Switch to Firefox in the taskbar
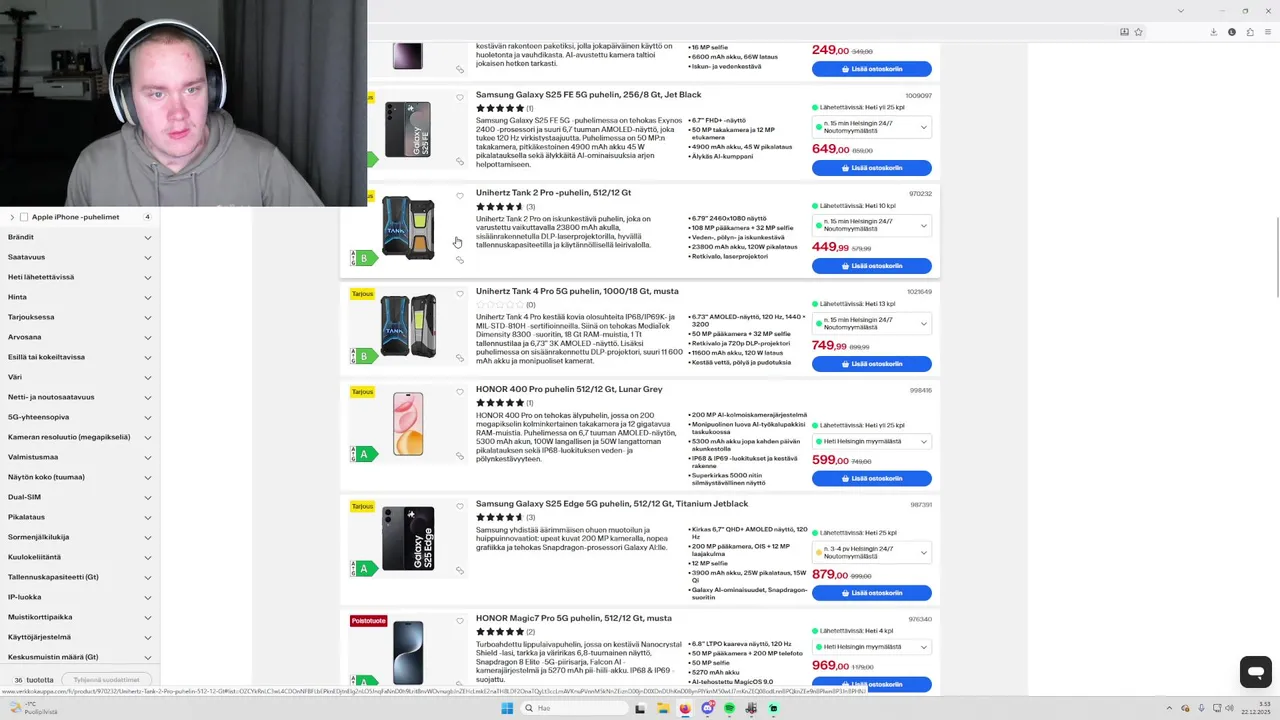 pyautogui.click(x=684, y=708)
